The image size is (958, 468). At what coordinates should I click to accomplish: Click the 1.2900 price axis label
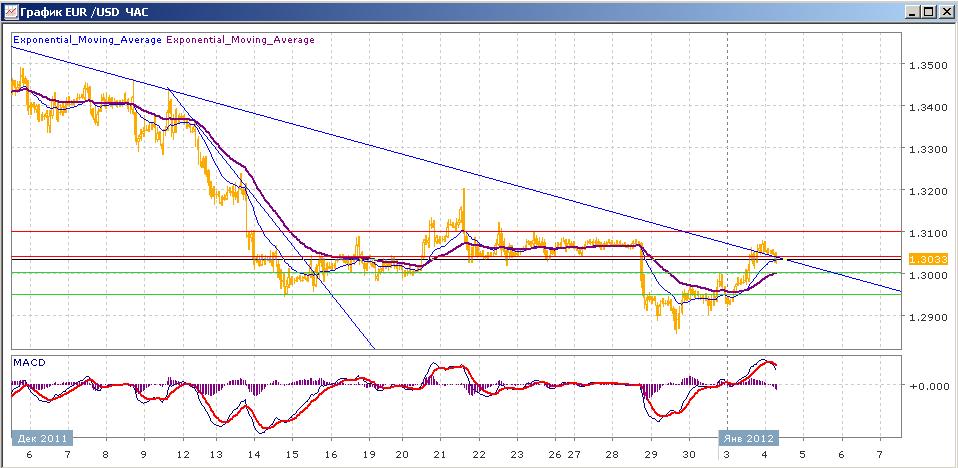point(929,318)
